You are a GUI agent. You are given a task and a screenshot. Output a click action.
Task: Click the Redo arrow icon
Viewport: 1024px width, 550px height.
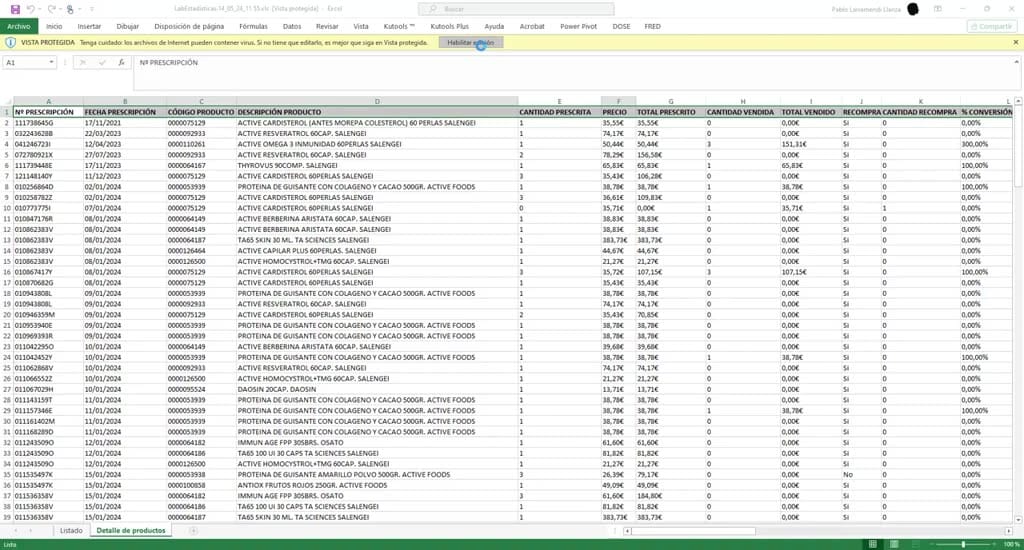[52, 9]
